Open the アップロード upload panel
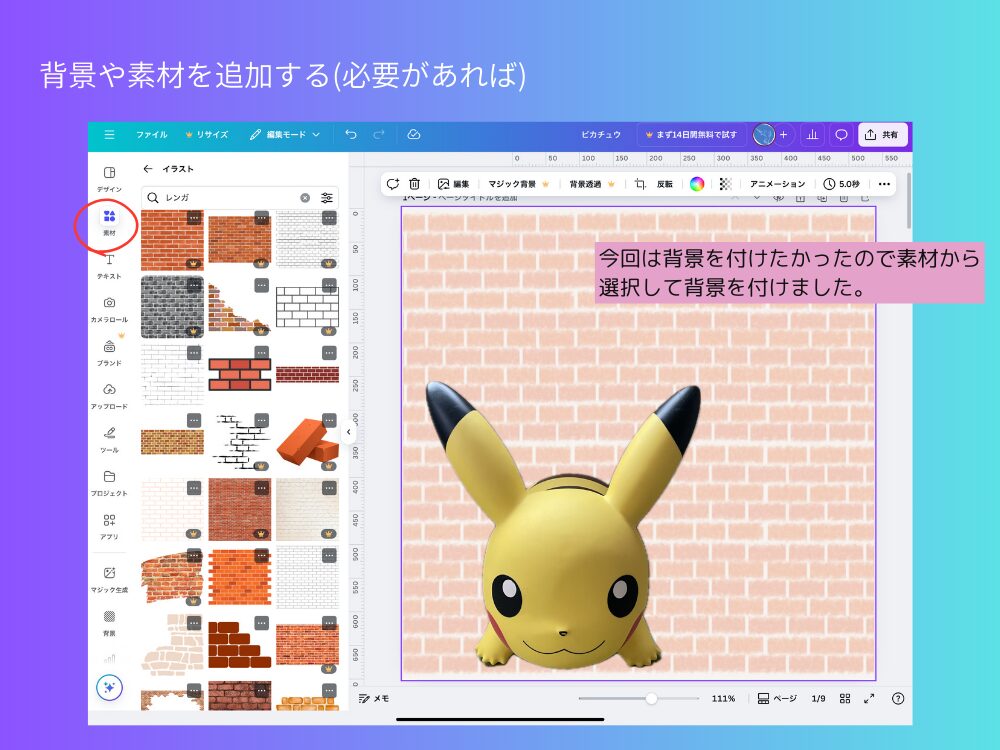 pos(109,394)
